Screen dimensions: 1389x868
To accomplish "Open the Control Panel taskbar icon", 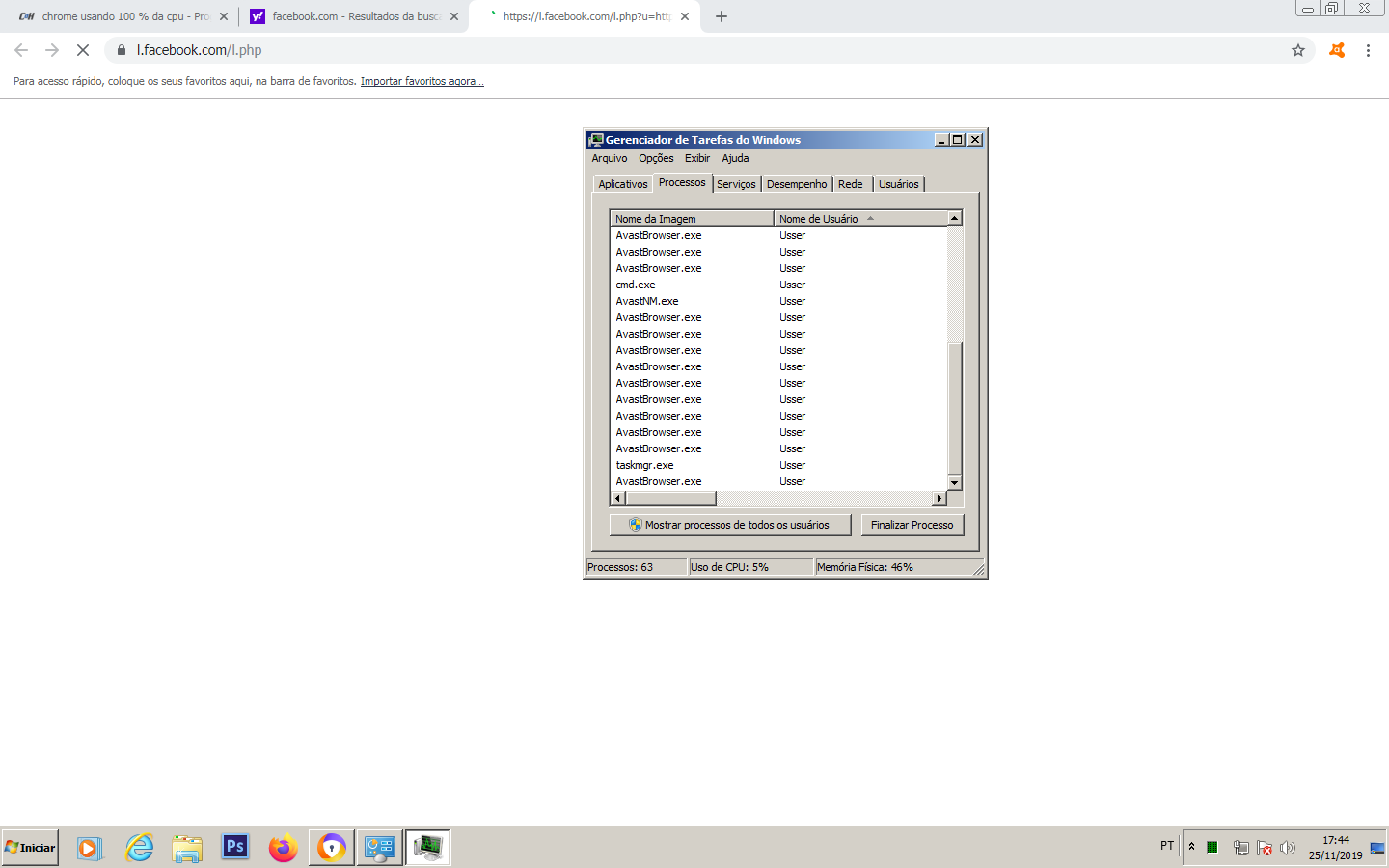I will [x=380, y=848].
